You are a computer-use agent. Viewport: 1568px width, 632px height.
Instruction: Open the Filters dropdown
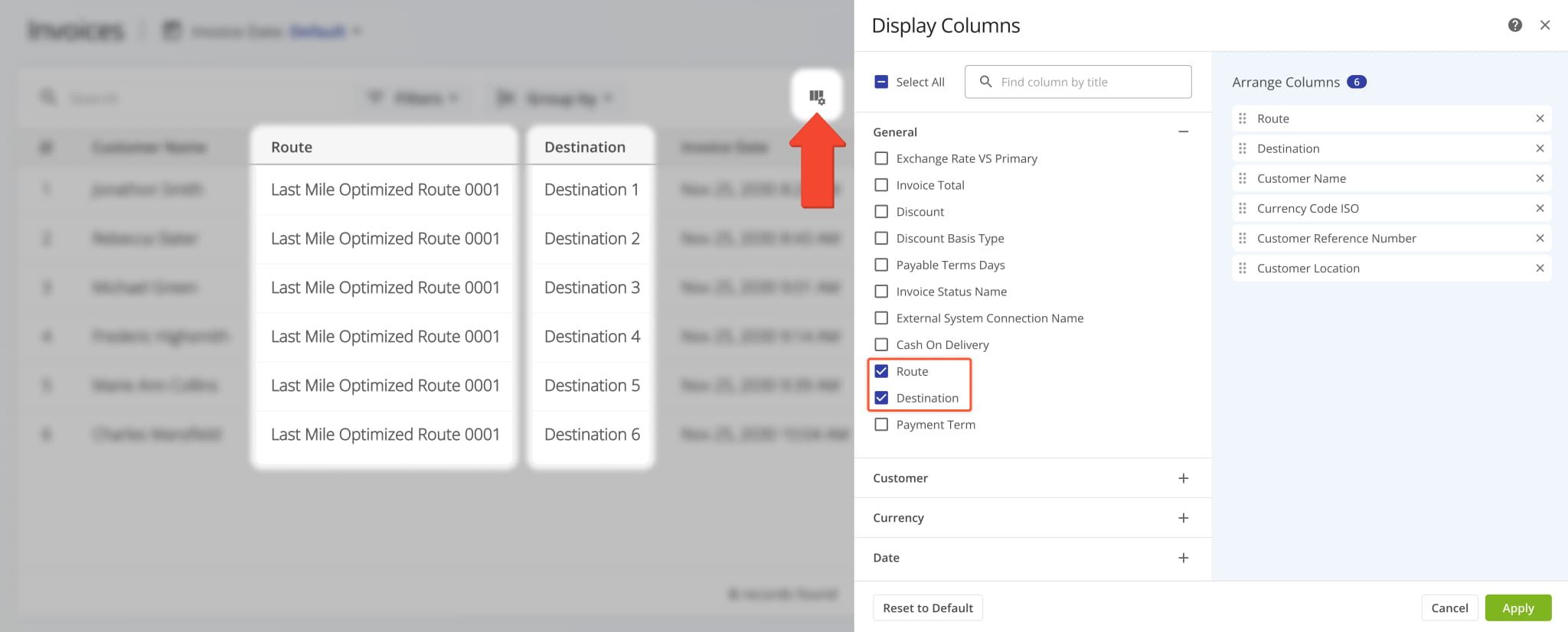click(413, 98)
